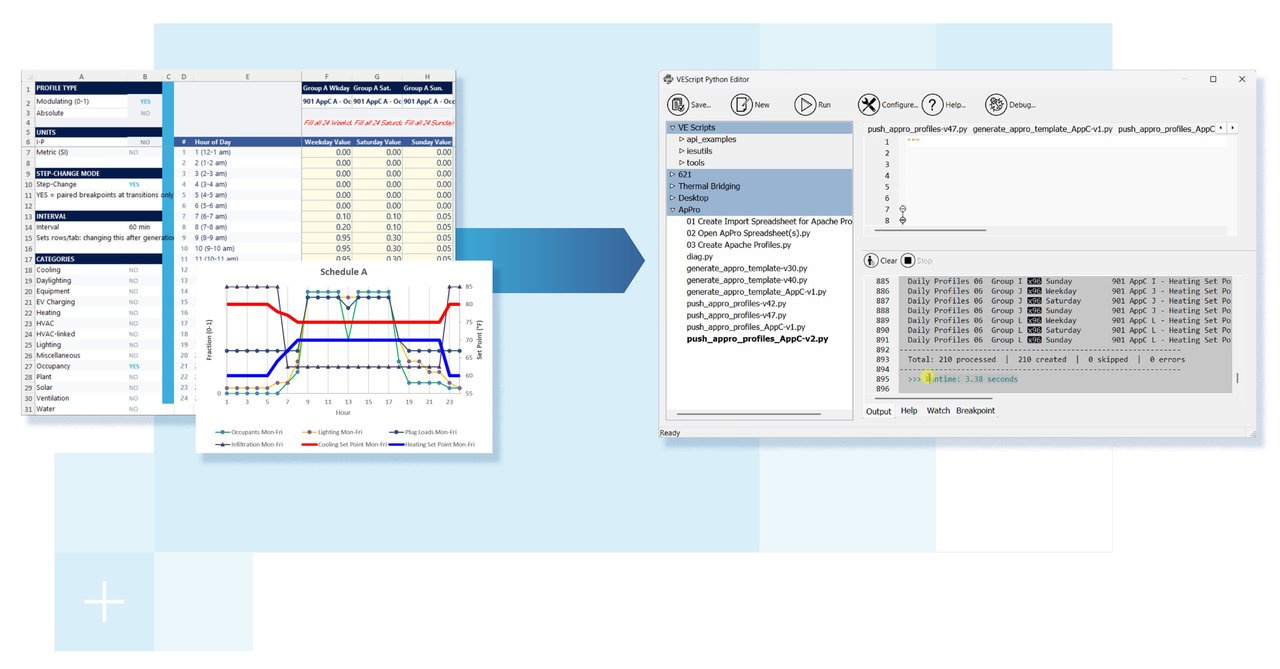Click the Step-Change YES cell
1280x669 pixels.
(x=145, y=184)
